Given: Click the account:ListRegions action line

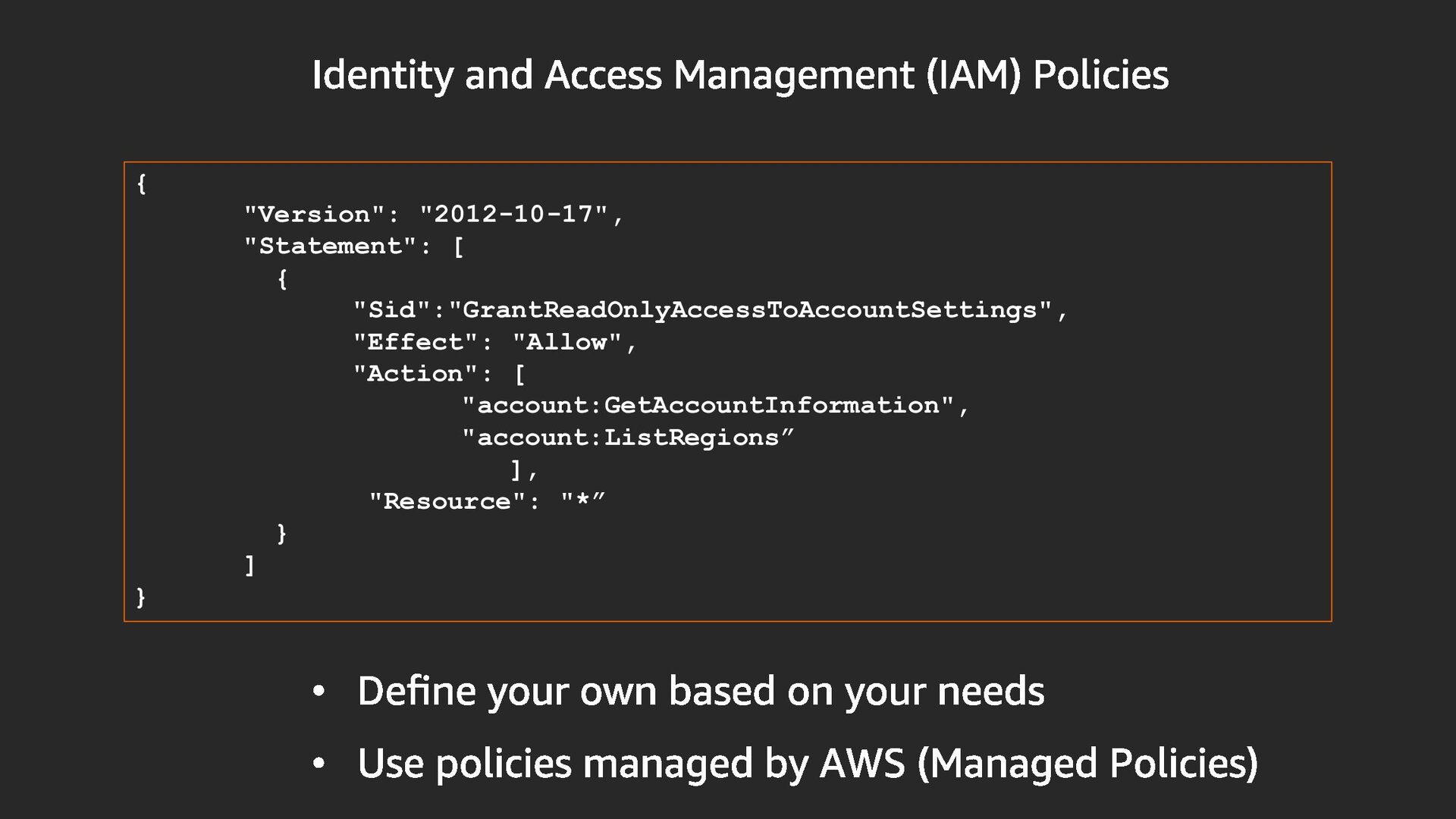Looking at the screenshot, I should 628,438.
